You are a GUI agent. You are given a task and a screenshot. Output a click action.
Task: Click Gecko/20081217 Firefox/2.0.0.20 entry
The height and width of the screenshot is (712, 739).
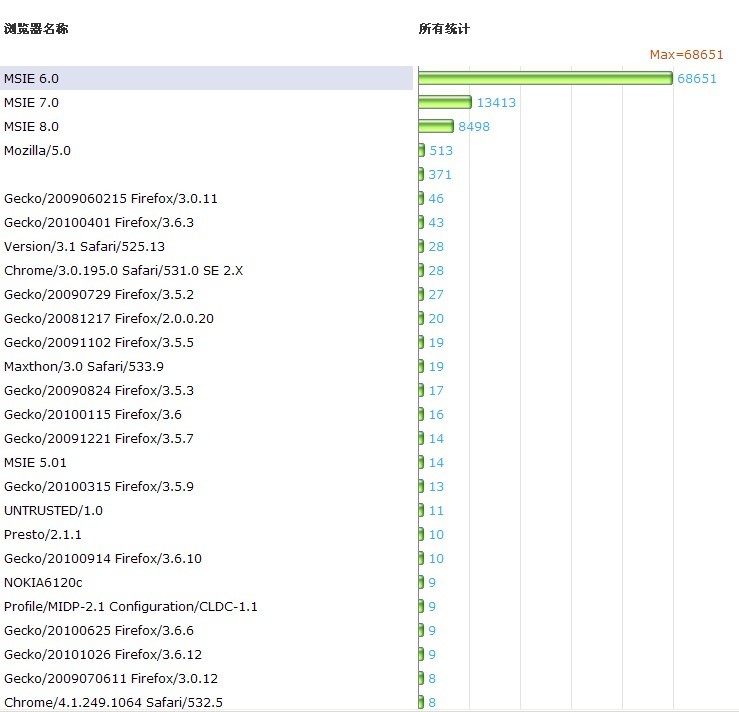click(109, 319)
